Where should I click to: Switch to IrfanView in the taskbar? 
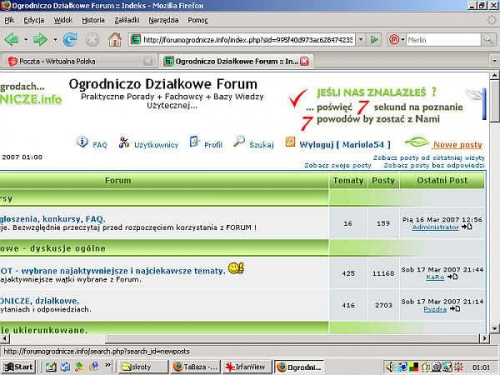[247, 367]
